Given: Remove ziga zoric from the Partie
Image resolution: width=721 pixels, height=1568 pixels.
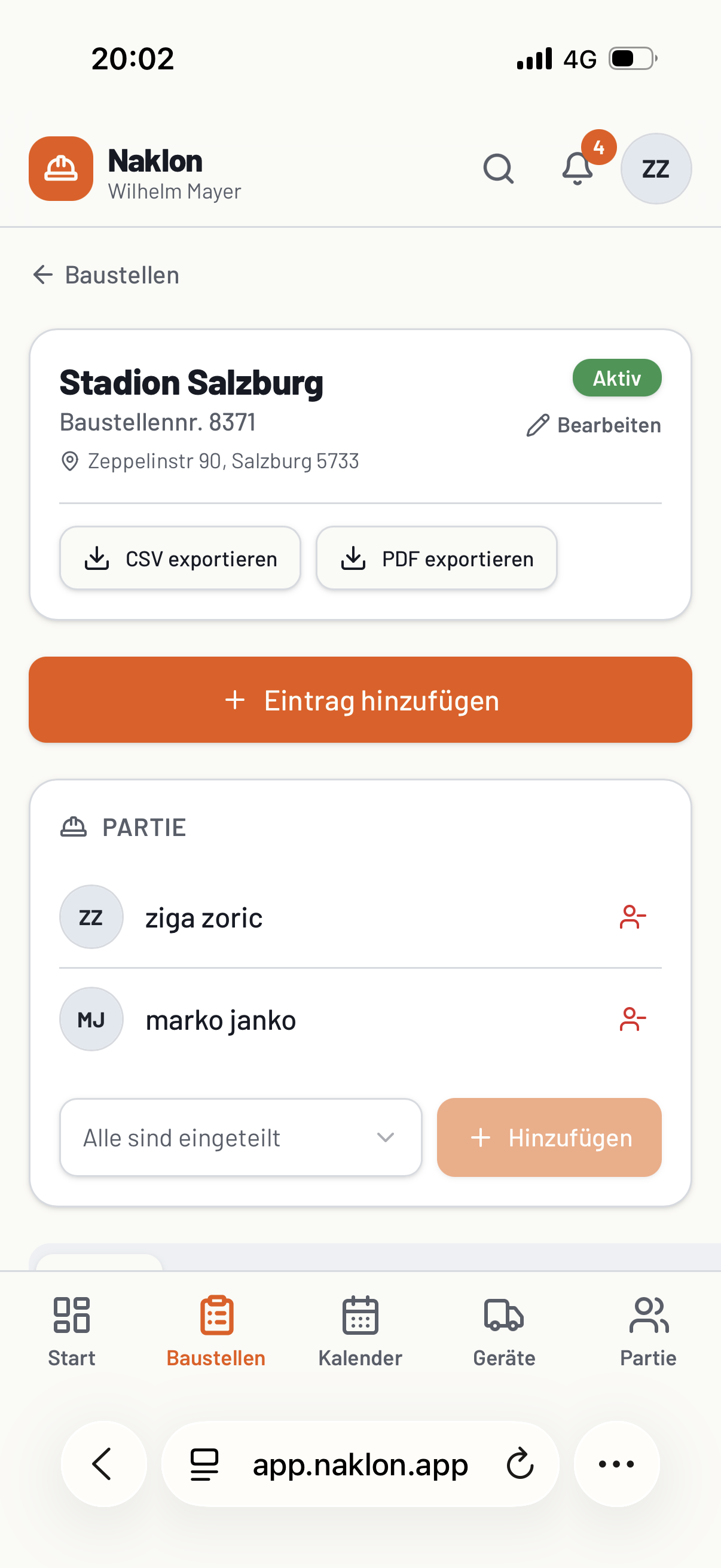Looking at the screenshot, I should point(633,917).
